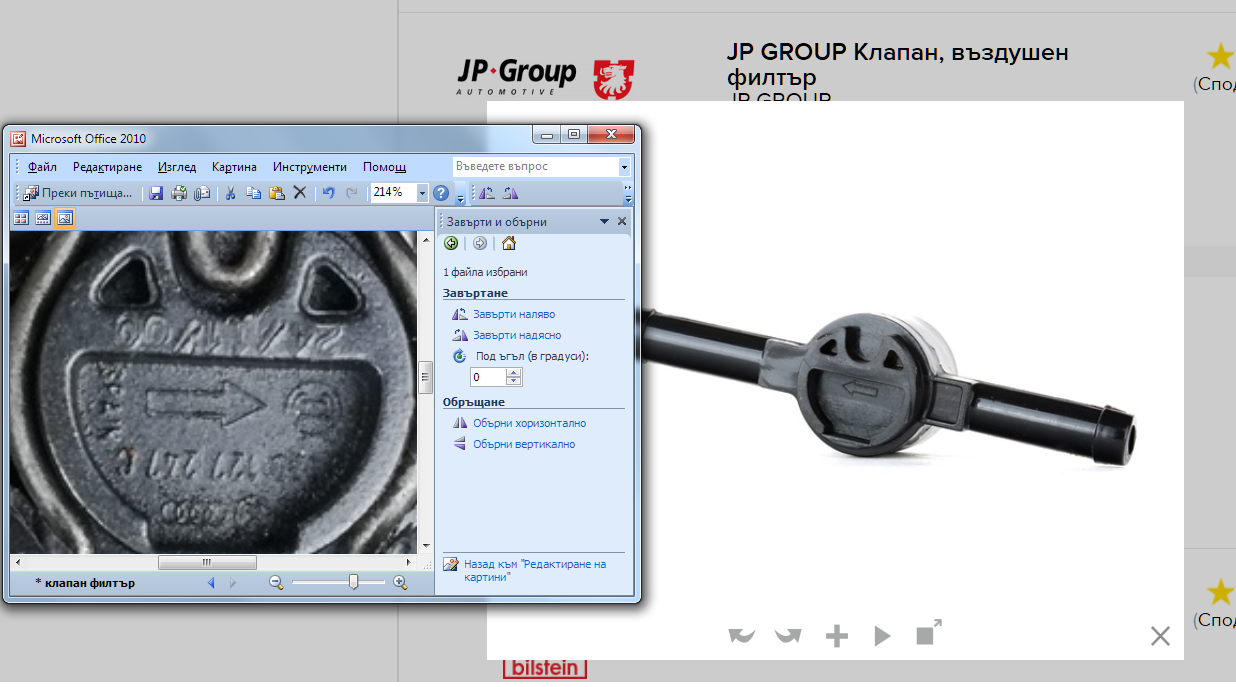Click the Cut scissors icon
The image size is (1236, 687).
pos(230,193)
